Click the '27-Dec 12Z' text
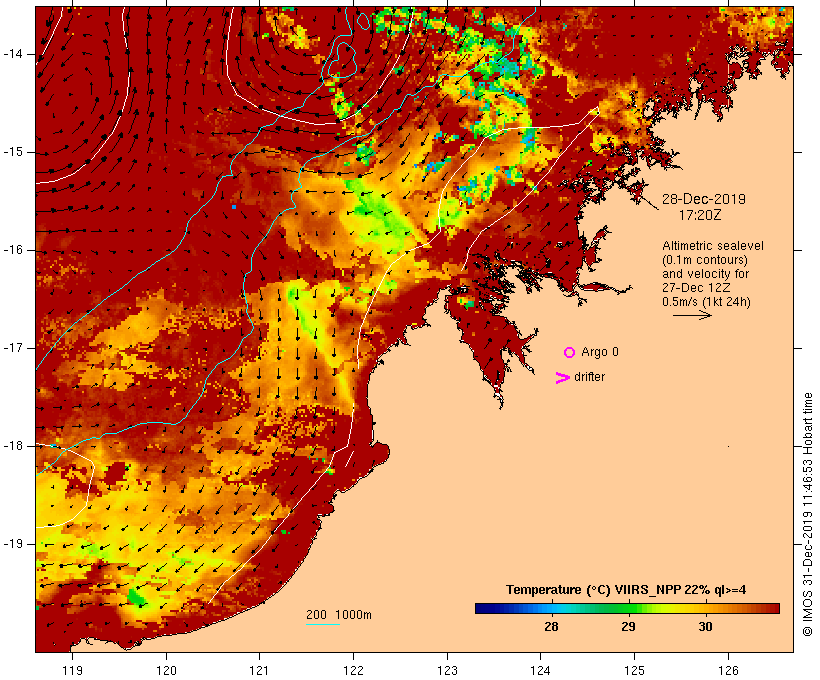Image resolution: width=820 pixels, height=680 pixels. [696, 288]
